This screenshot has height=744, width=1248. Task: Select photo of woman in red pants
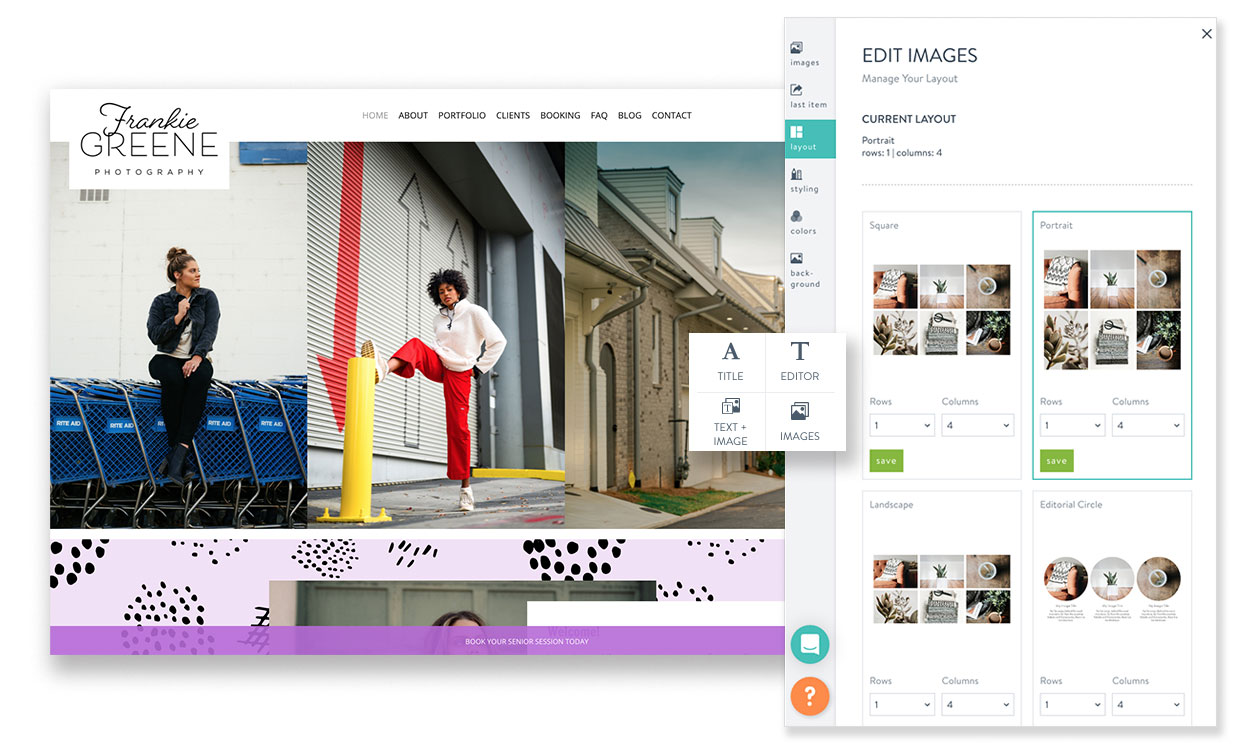click(436, 333)
